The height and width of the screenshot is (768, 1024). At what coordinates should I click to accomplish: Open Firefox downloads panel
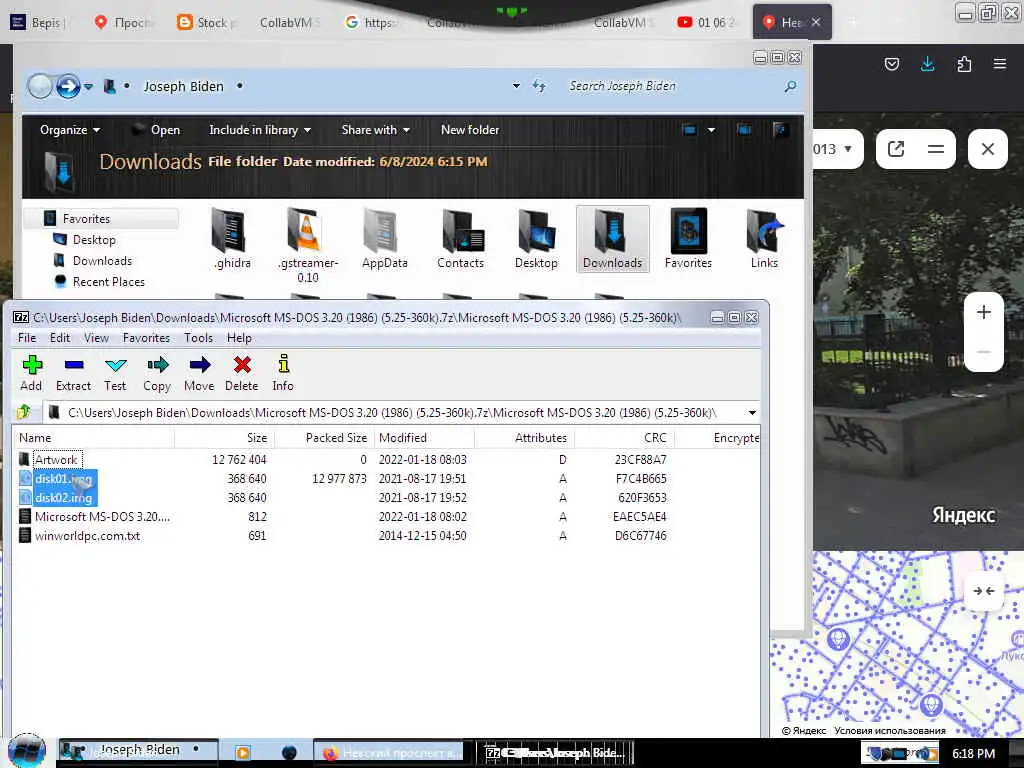click(927, 64)
